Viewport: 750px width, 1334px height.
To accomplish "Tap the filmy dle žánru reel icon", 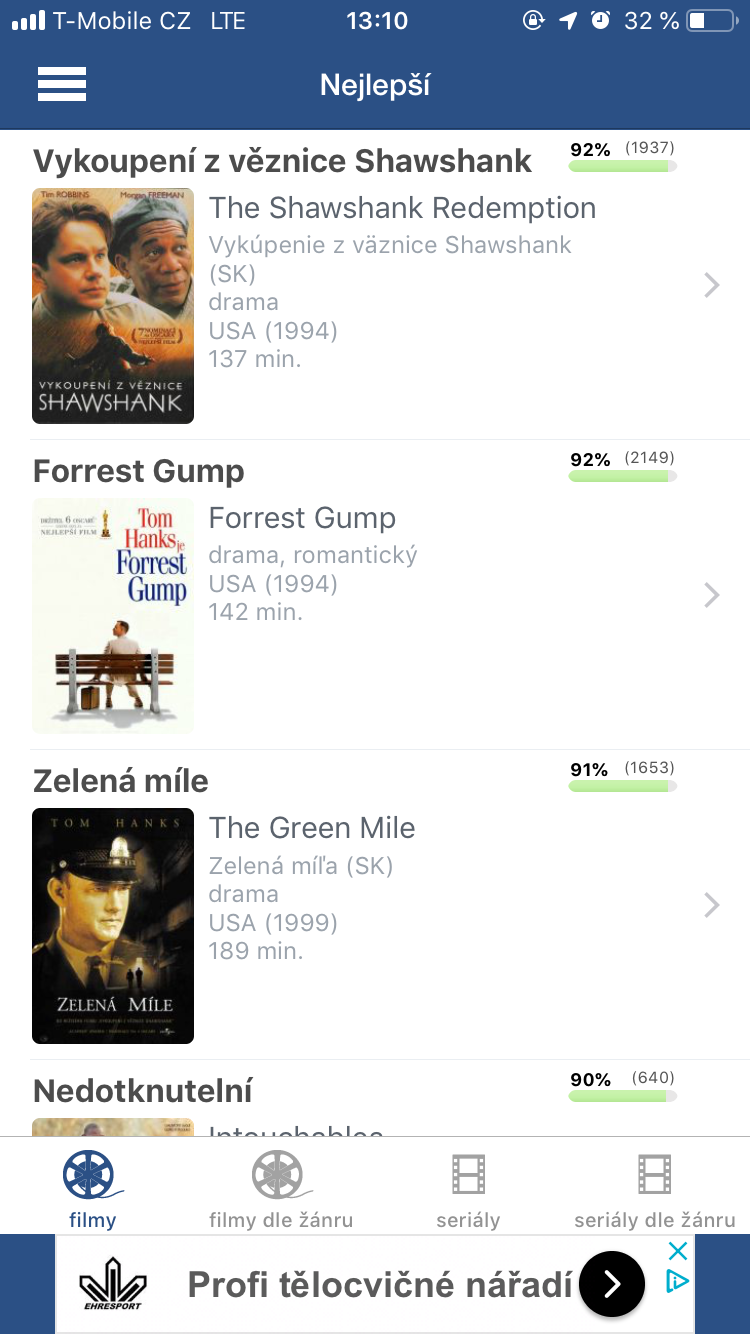I will click(279, 1175).
